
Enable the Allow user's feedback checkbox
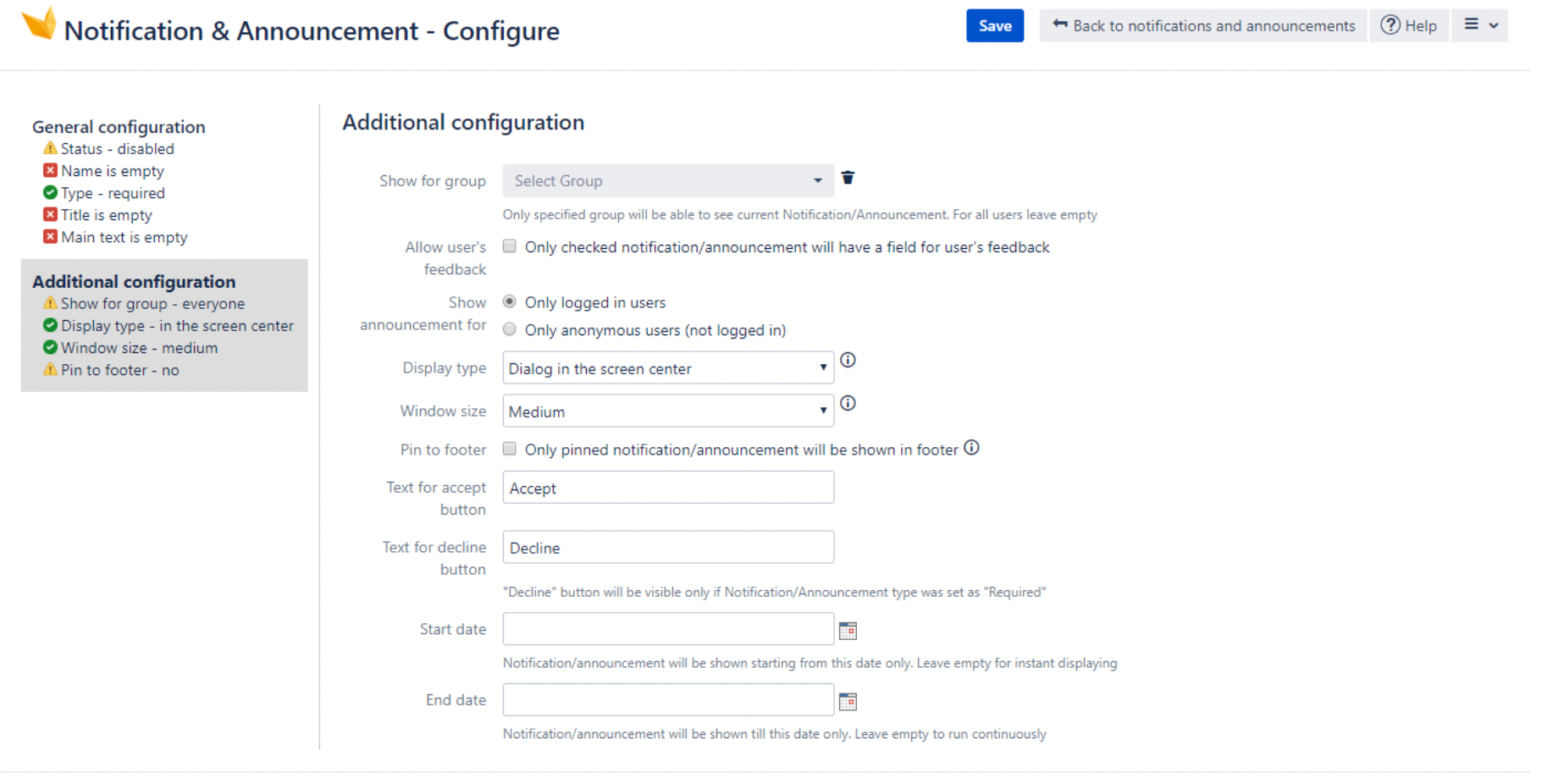[509, 246]
